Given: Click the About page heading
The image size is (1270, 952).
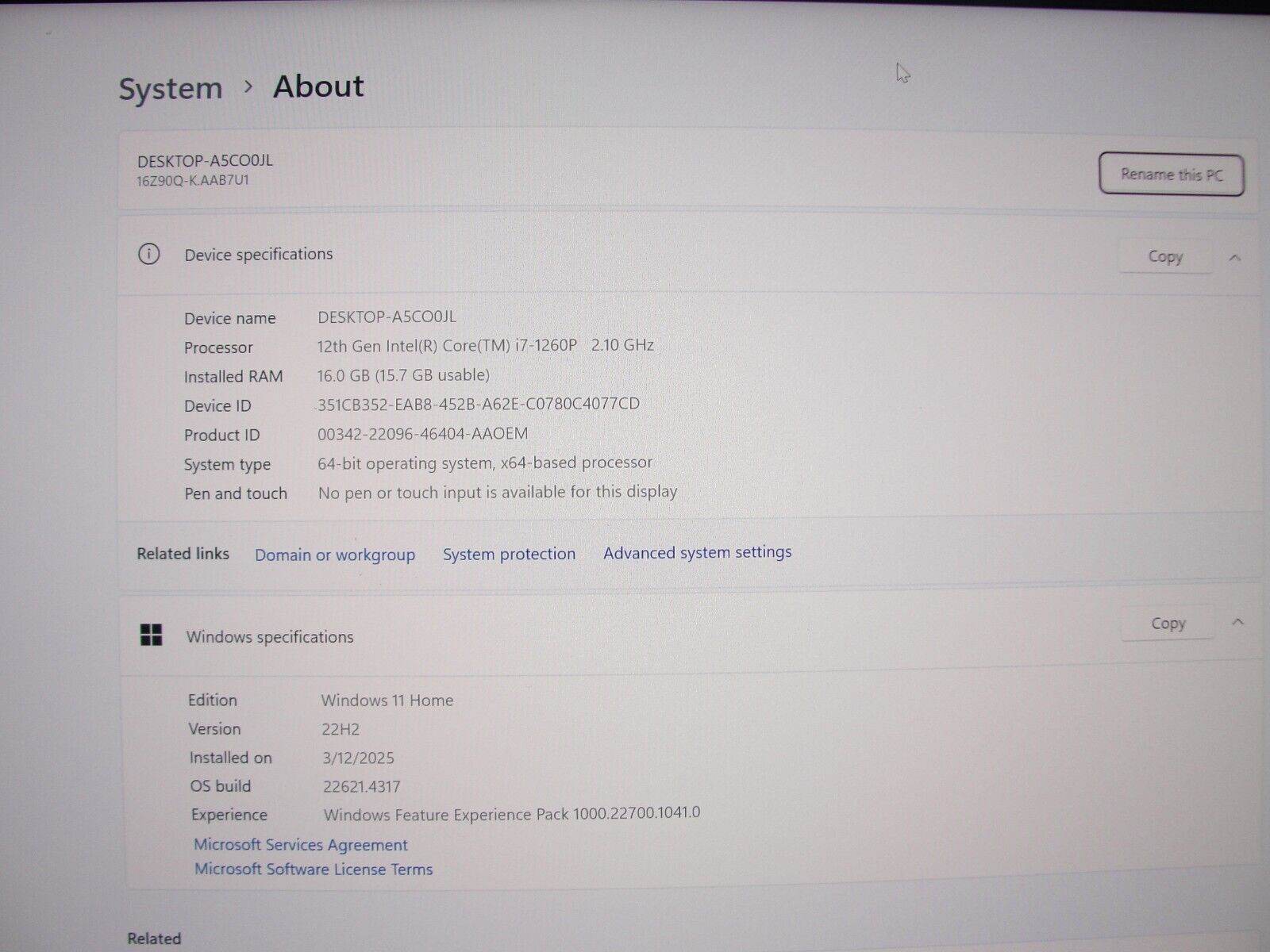Looking at the screenshot, I should (x=318, y=86).
